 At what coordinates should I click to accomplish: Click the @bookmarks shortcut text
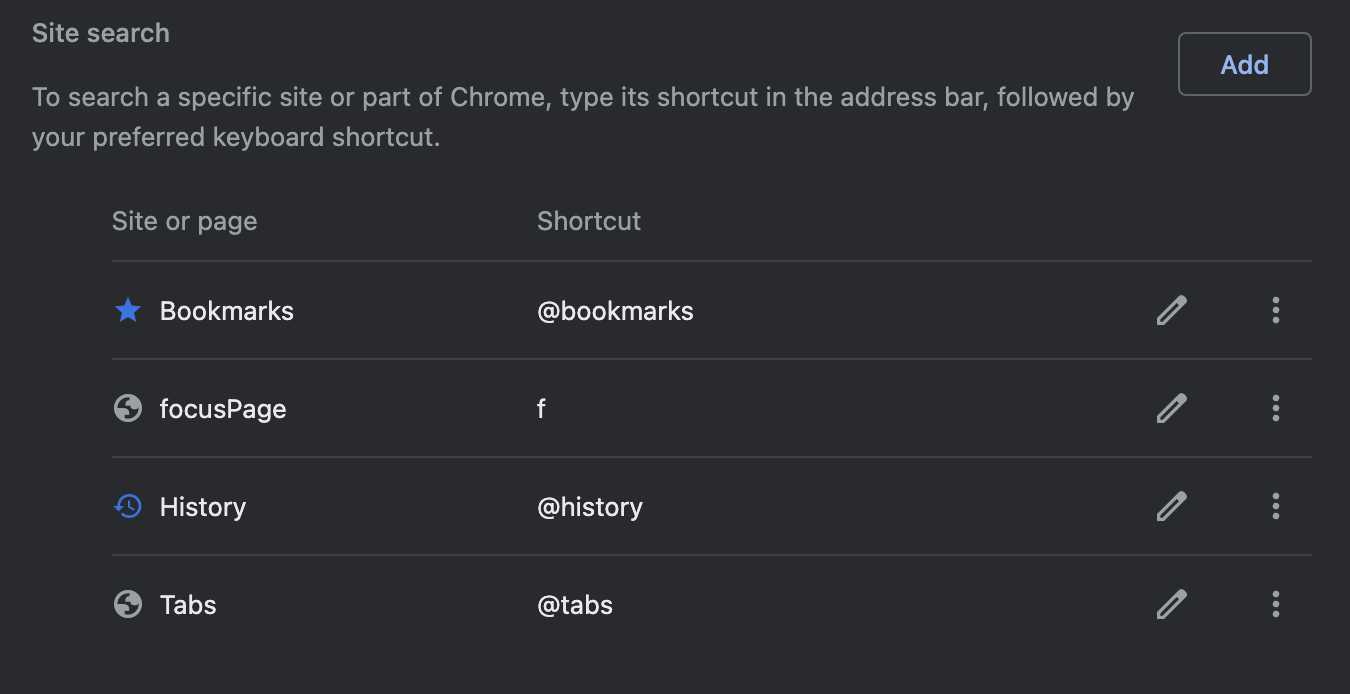point(615,311)
